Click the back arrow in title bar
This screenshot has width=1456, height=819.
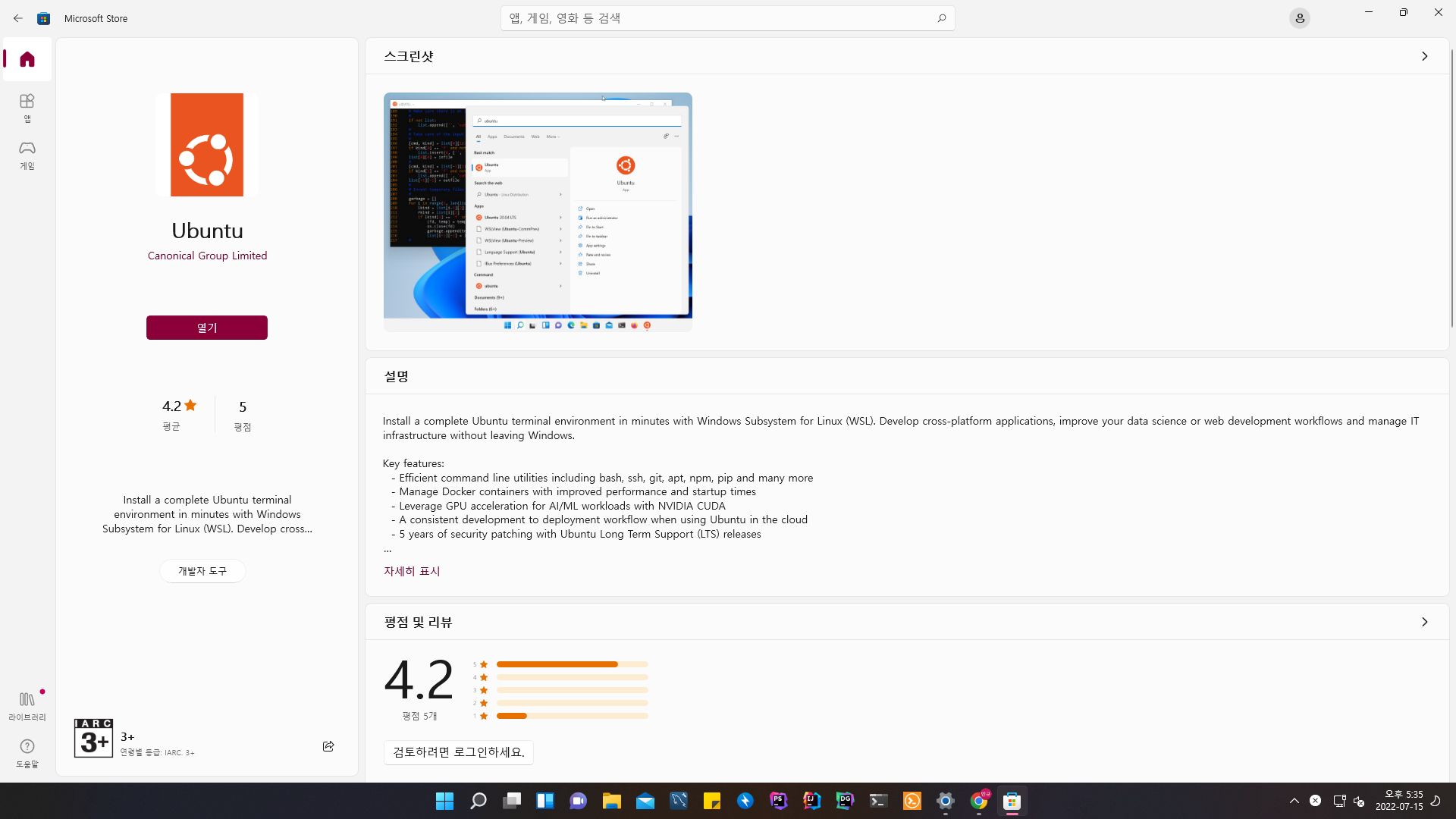(18, 18)
